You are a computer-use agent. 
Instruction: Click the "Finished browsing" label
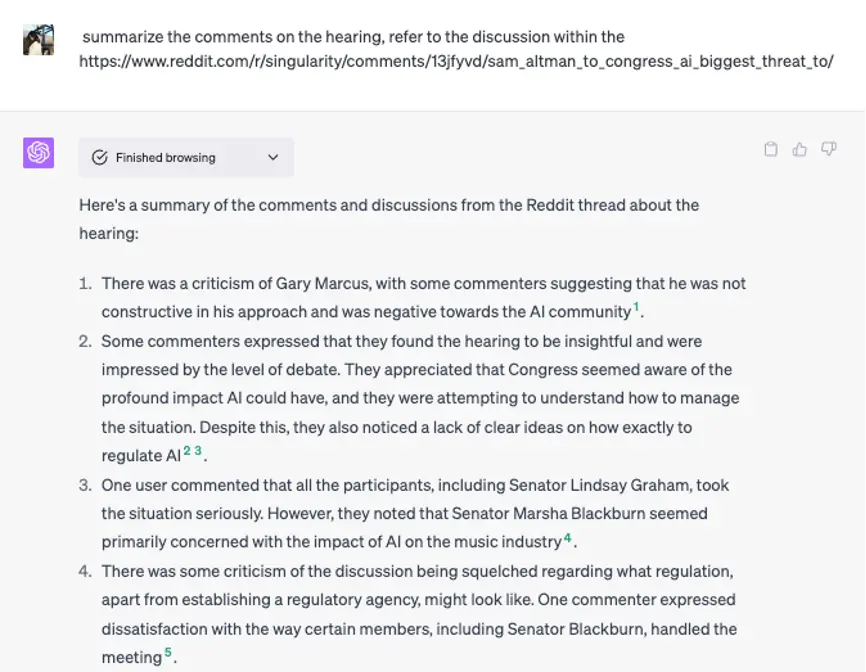tap(165, 158)
